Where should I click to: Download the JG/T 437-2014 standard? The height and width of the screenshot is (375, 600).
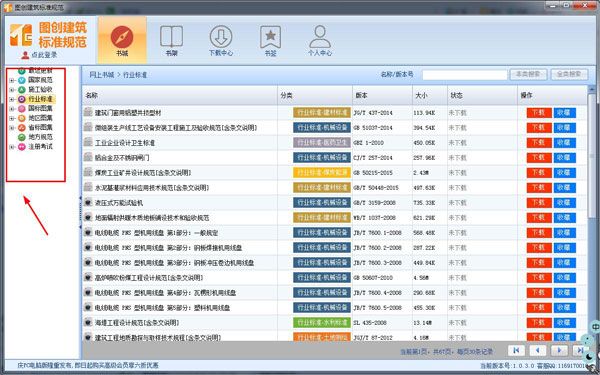click(539, 112)
